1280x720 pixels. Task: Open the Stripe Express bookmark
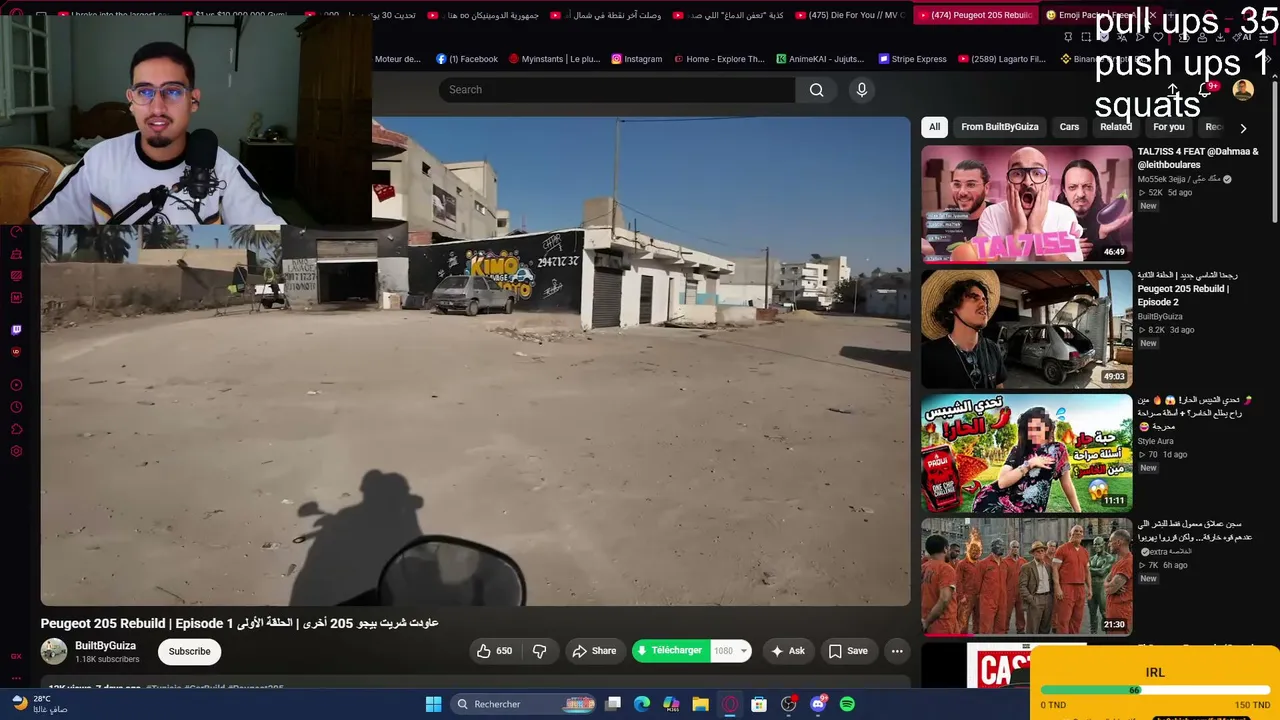coord(912,59)
